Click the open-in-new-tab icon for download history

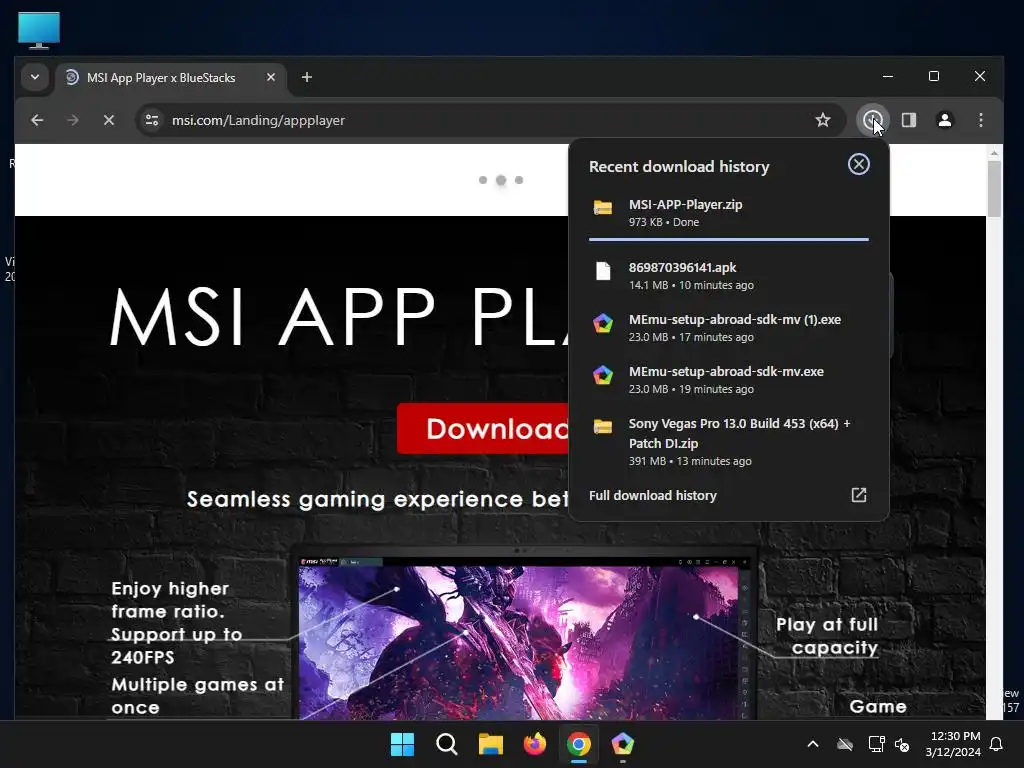point(859,495)
